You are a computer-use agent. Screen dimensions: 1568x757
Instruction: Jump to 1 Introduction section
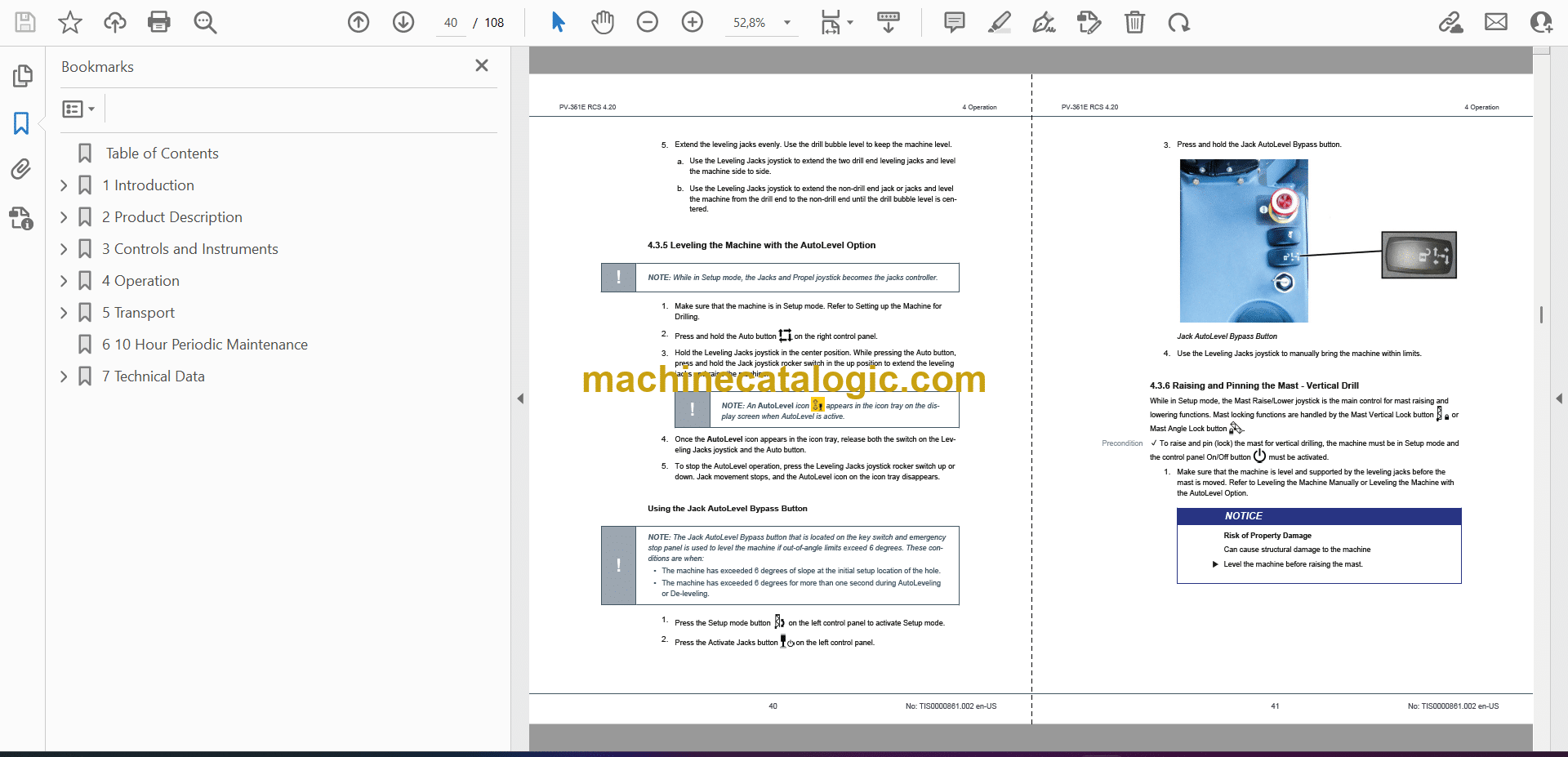[148, 185]
